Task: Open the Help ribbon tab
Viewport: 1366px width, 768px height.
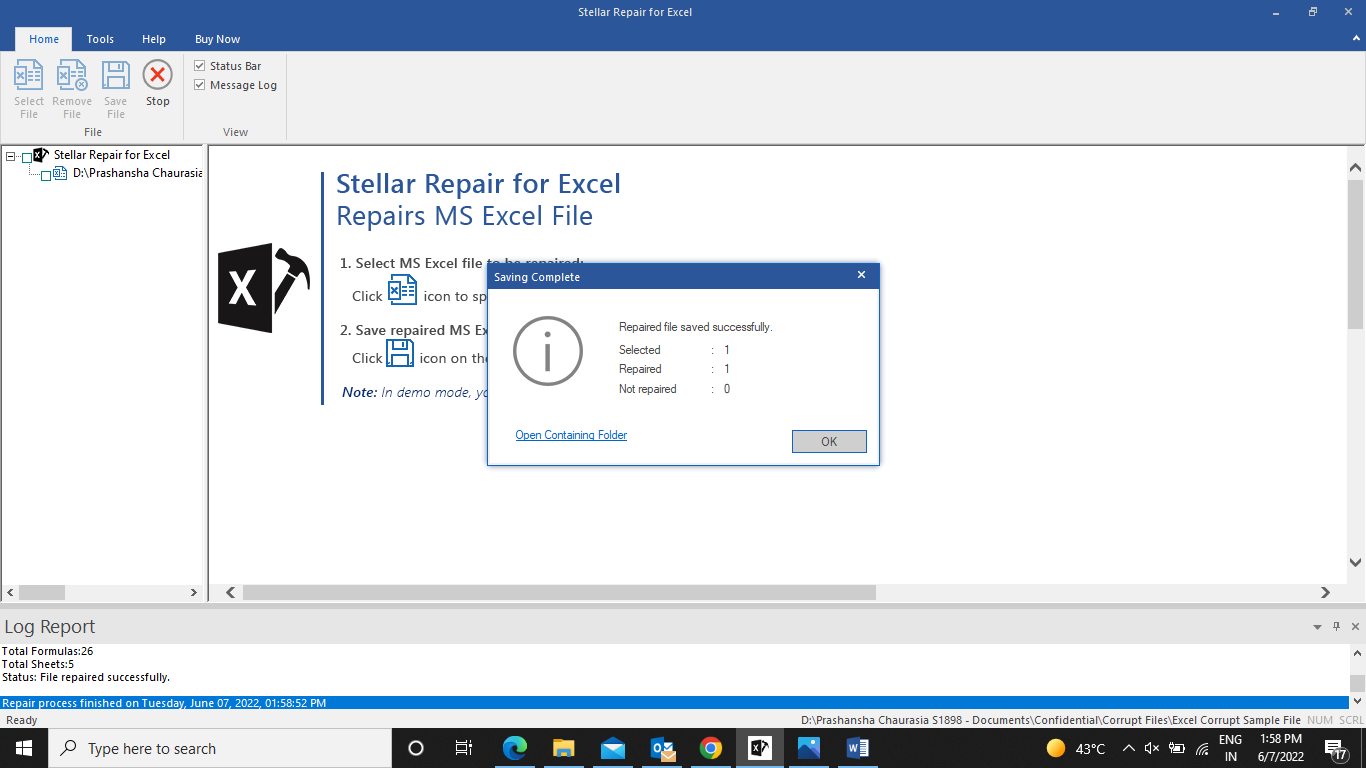Action: [x=154, y=39]
